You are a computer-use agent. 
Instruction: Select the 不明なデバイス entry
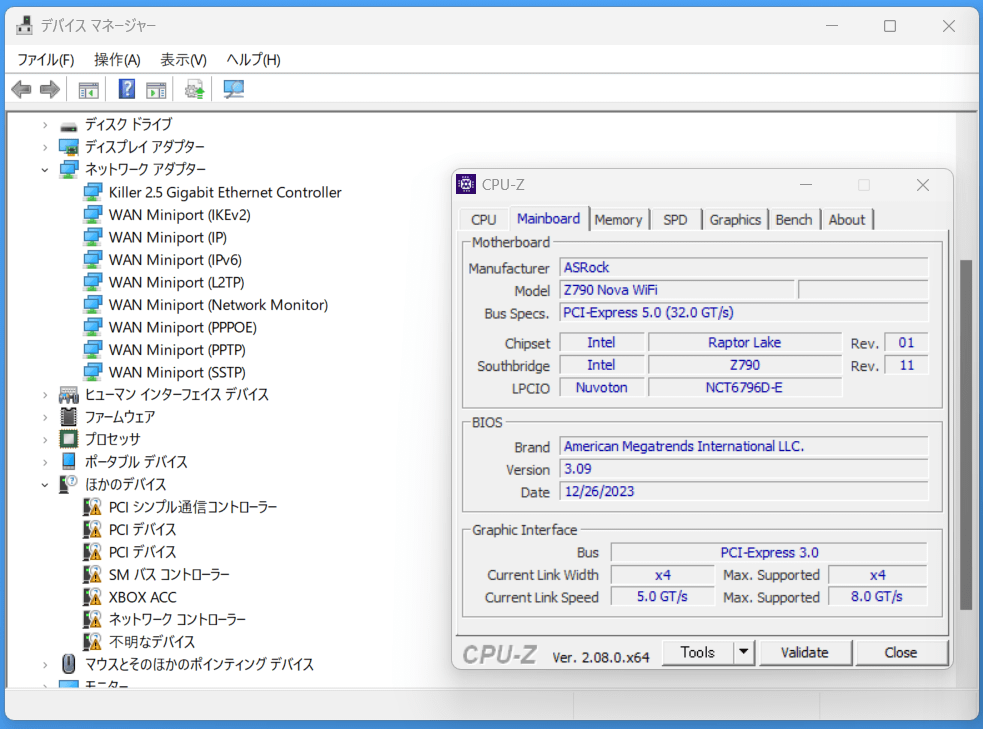tap(152, 642)
